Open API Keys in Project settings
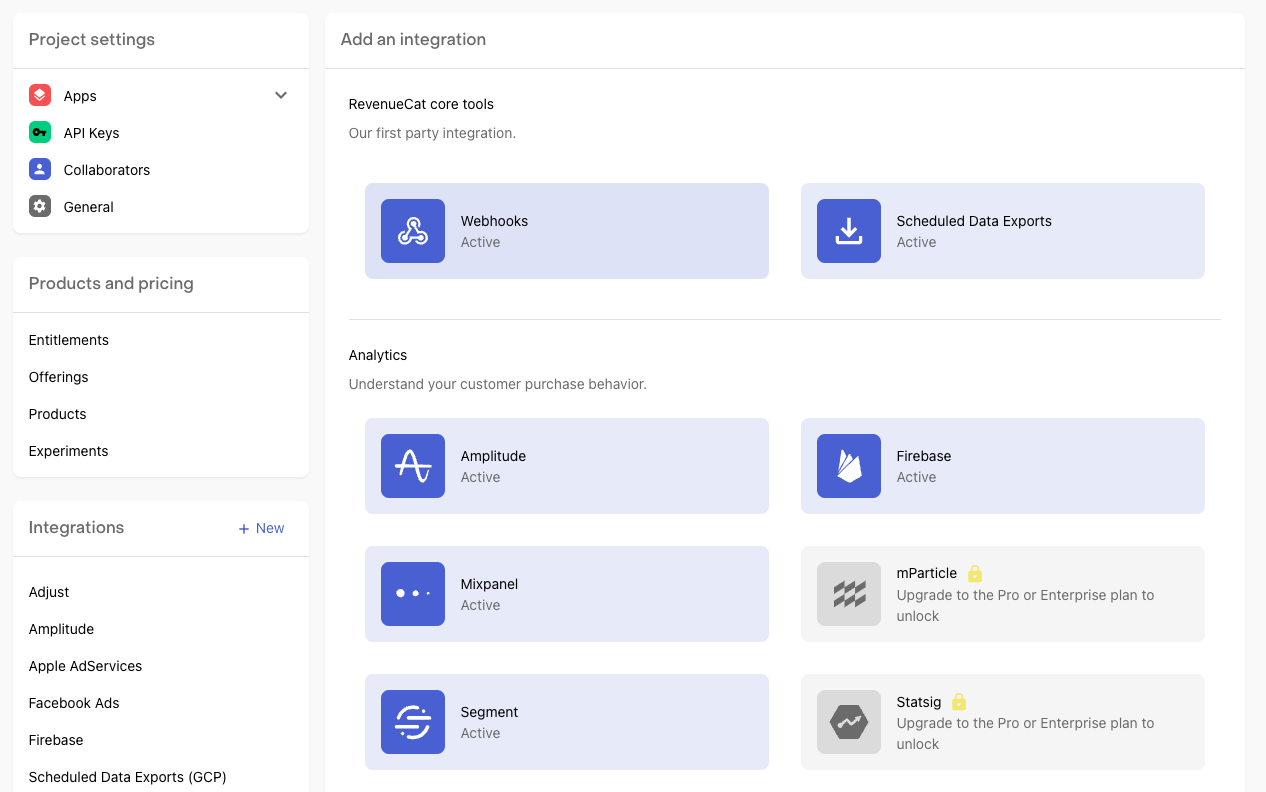 pos(91,133)
